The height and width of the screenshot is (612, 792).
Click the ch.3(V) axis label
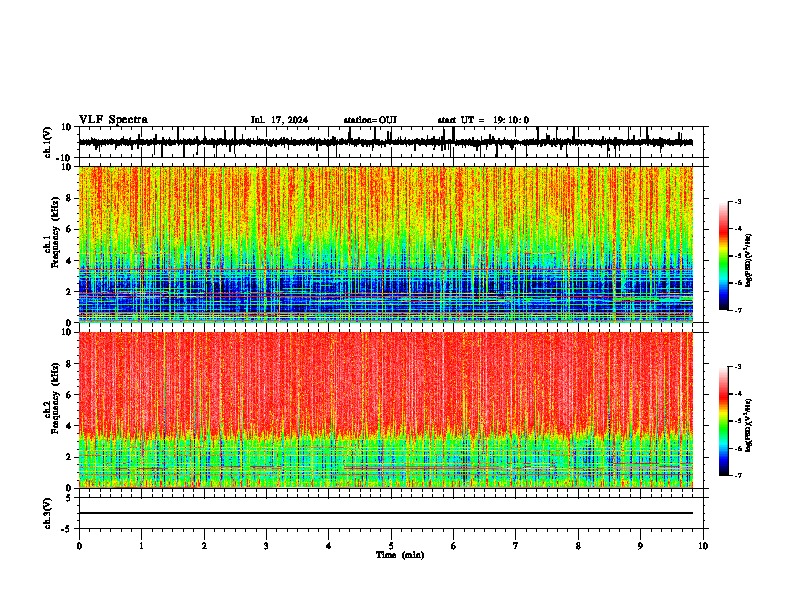click(48, 513)
